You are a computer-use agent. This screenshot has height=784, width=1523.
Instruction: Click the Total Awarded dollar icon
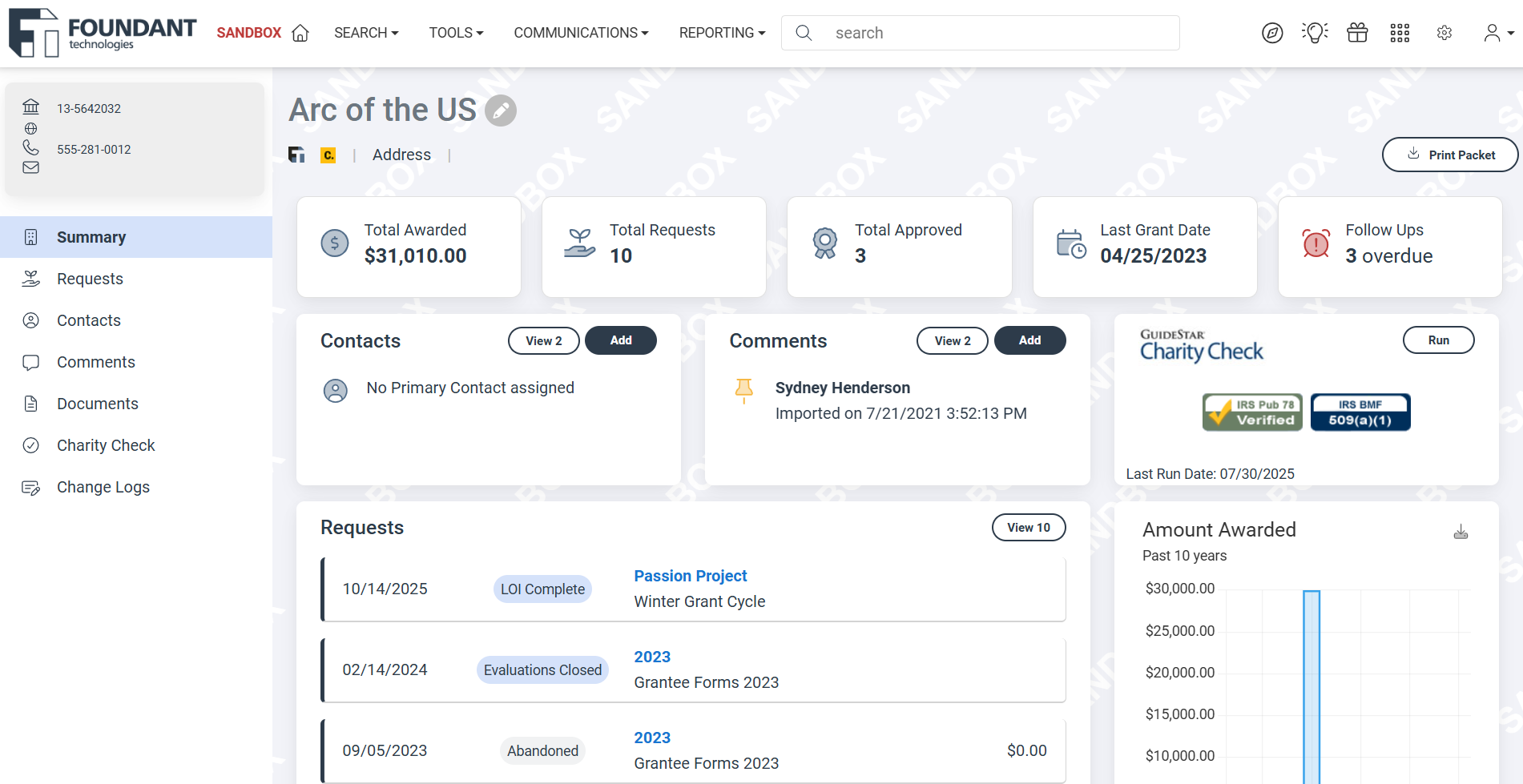335,243
